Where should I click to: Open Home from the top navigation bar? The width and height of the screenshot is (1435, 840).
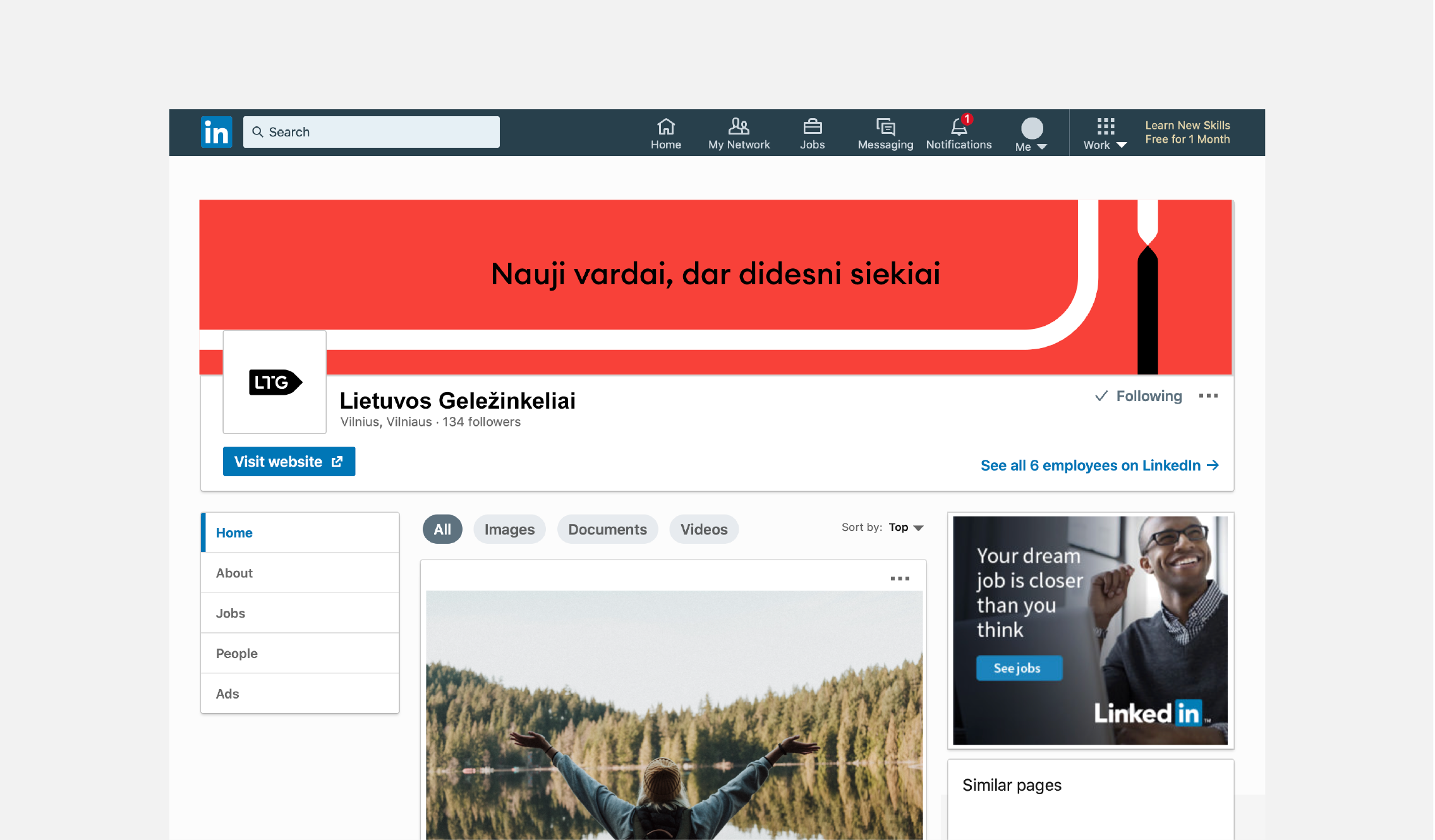[665, 133]
